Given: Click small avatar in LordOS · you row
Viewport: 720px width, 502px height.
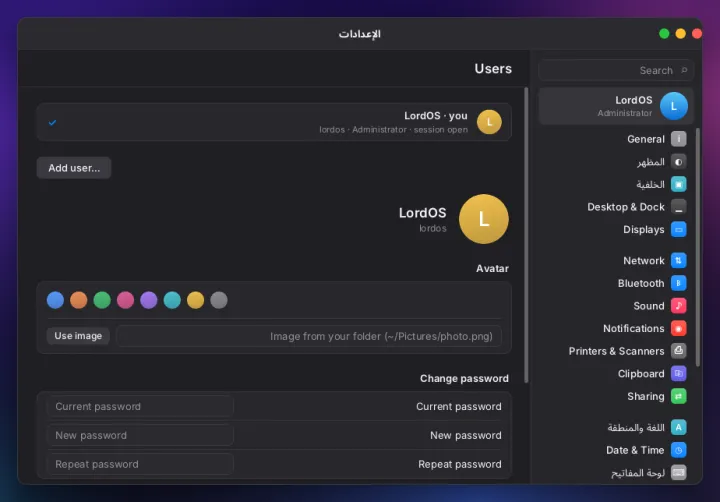Looking at the screenshot, I should [x=489, y=122].
